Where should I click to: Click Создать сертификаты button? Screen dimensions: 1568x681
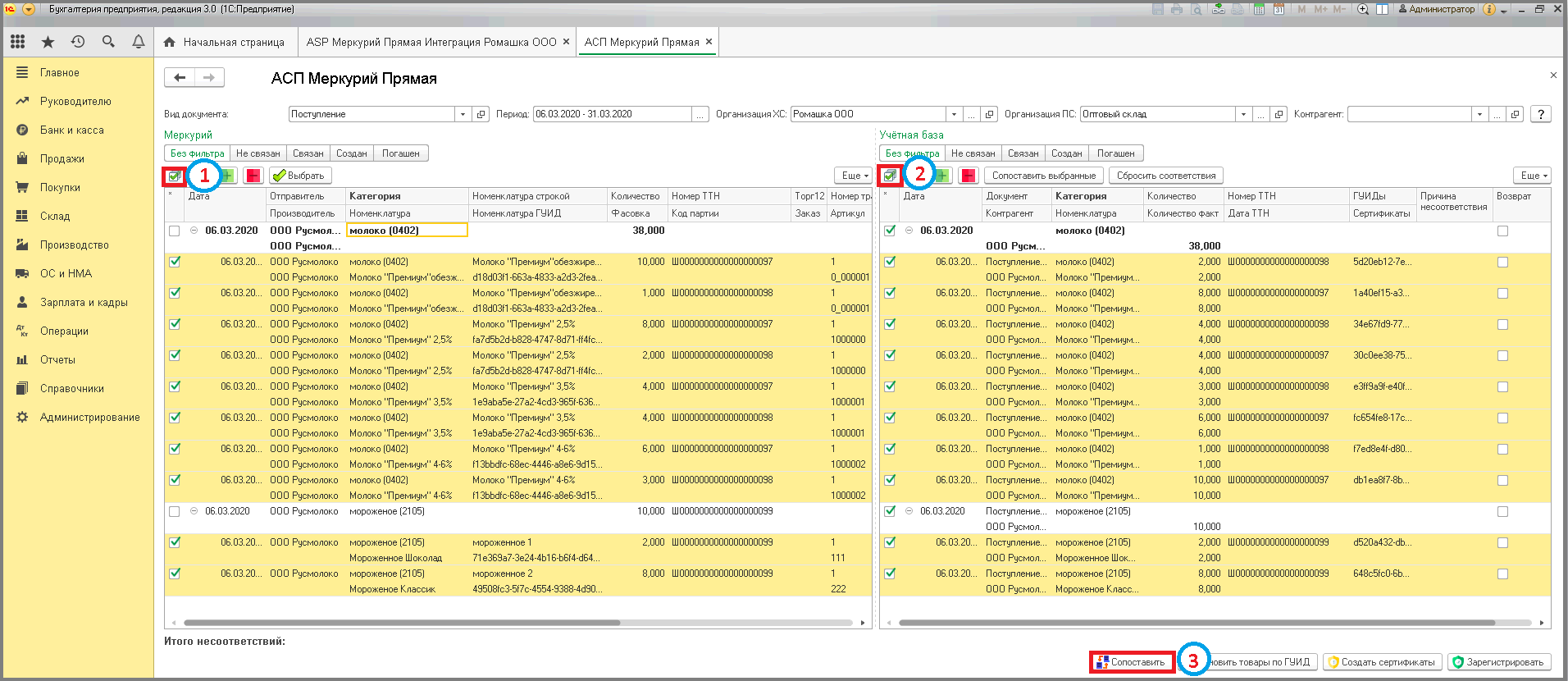pyautogui.click(x=1382, y=662)
